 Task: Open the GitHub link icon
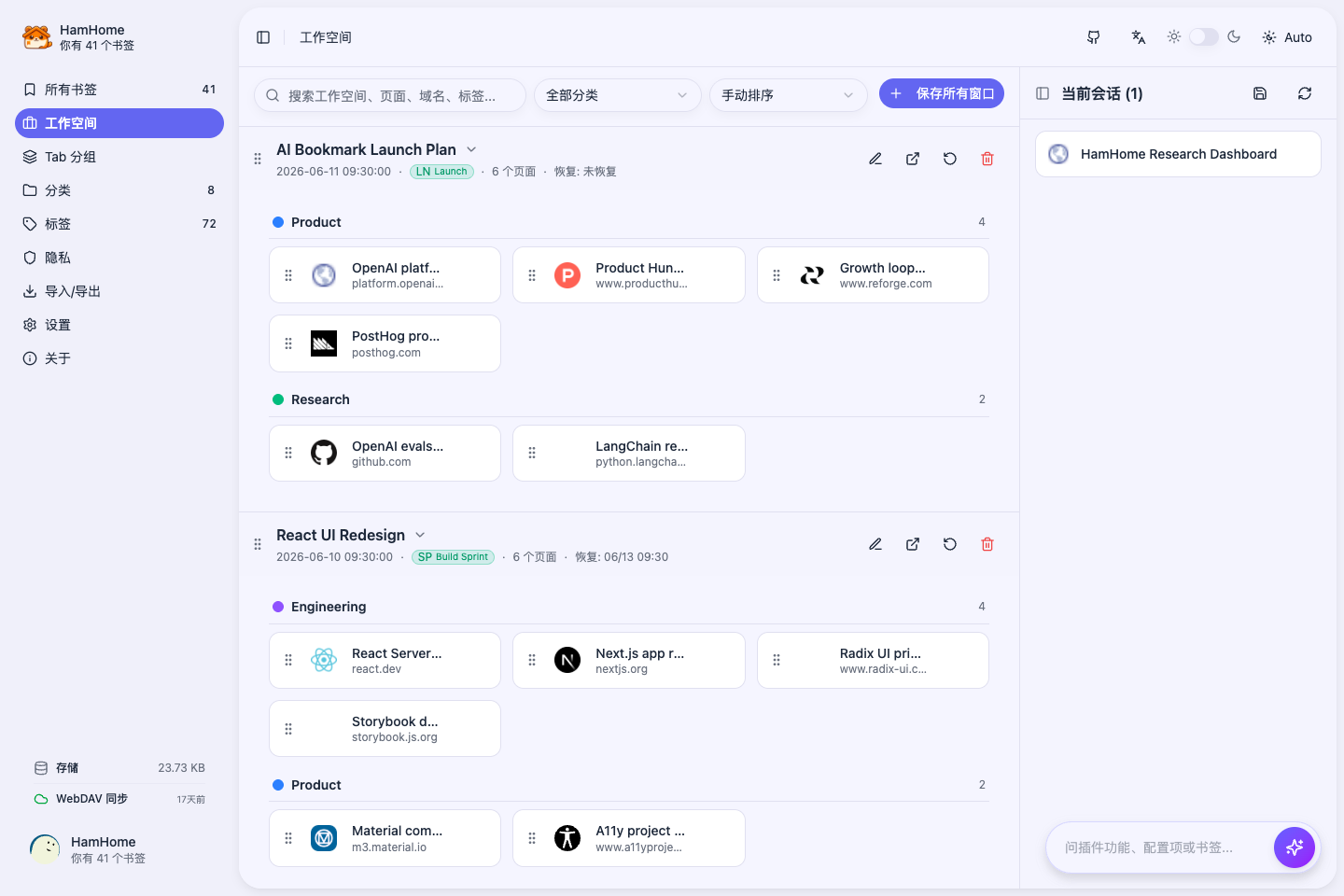(x=1094, y=37)
